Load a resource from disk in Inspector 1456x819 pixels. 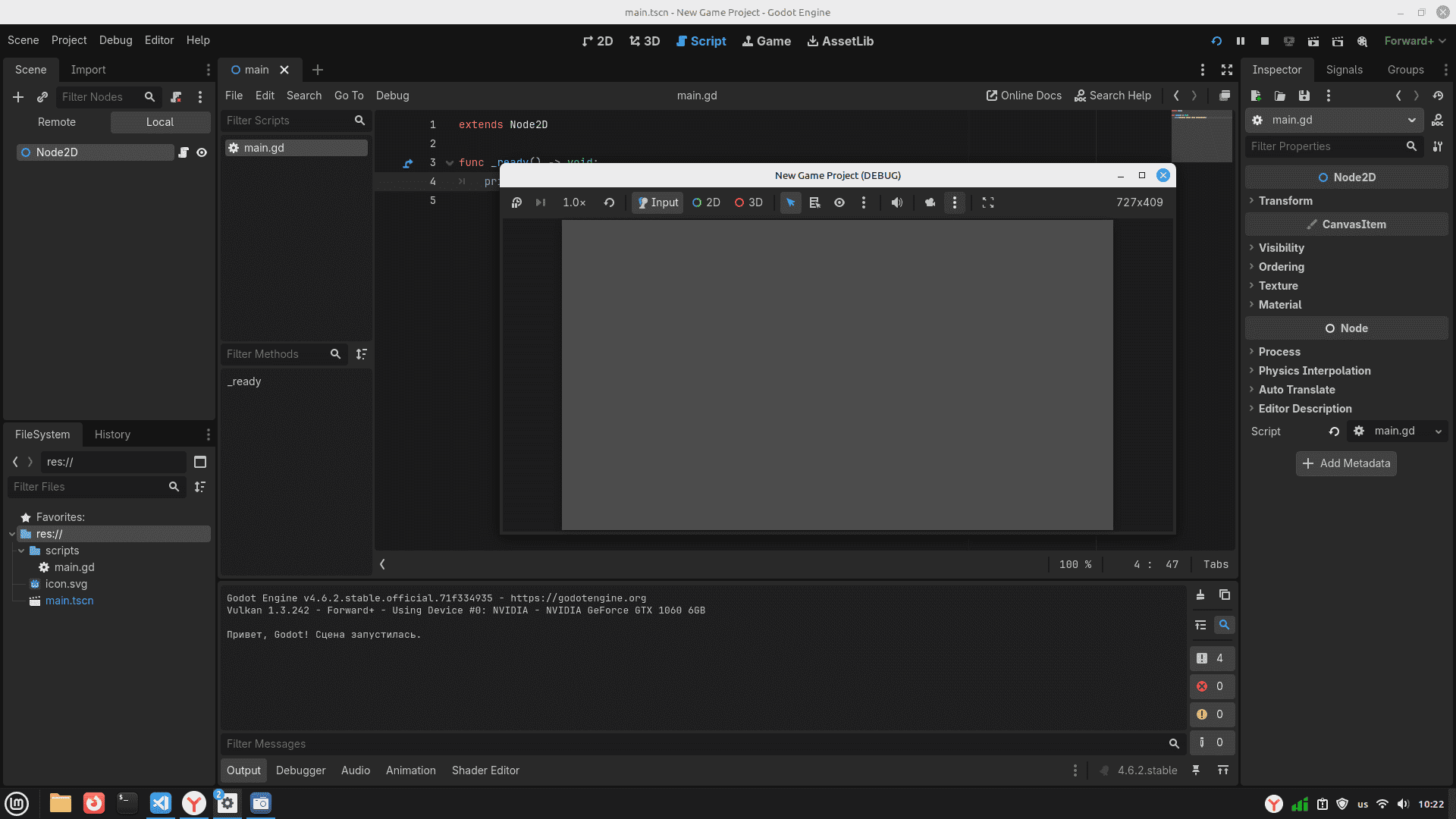(1280, 96)
